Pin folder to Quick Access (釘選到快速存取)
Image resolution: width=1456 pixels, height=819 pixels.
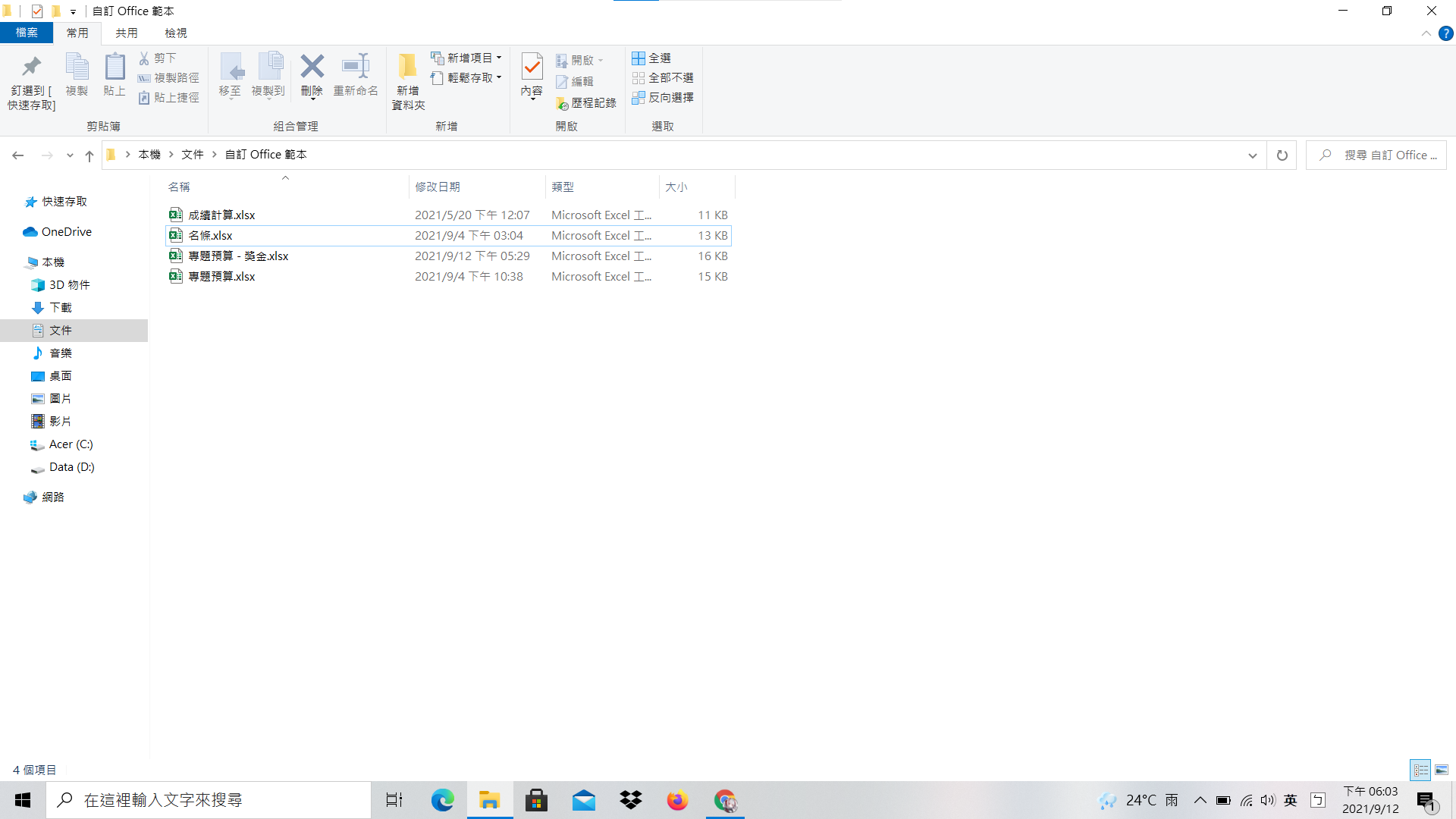coord(32,82)
